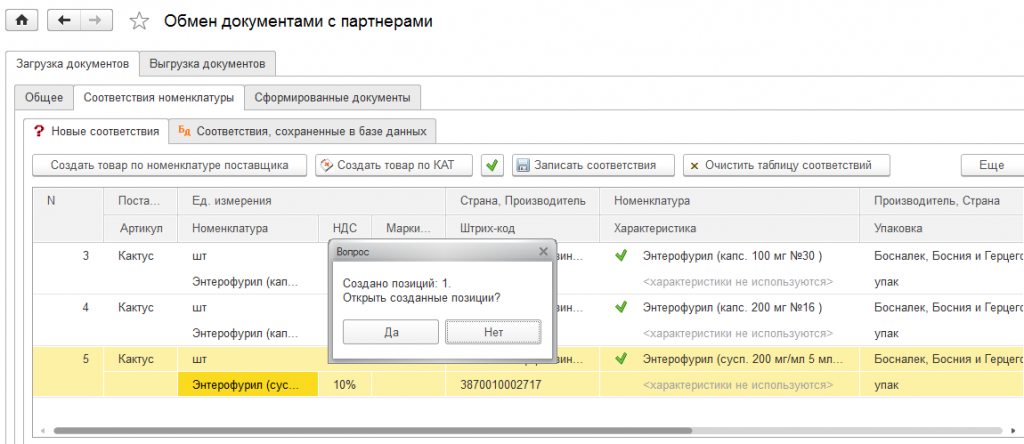Image resolution: width=1024 pixels, height=444 pixels.
Task: Click Очистить таблицу соответствий button
Action: [x=787, y=165]
